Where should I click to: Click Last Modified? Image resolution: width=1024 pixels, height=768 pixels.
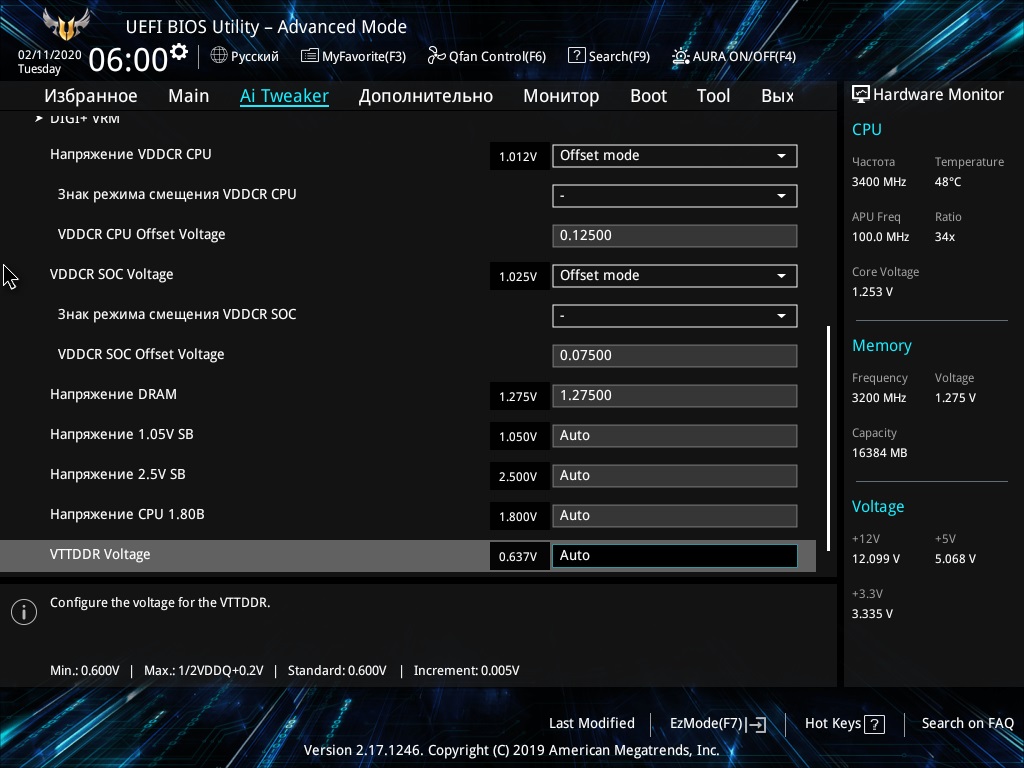592,723
